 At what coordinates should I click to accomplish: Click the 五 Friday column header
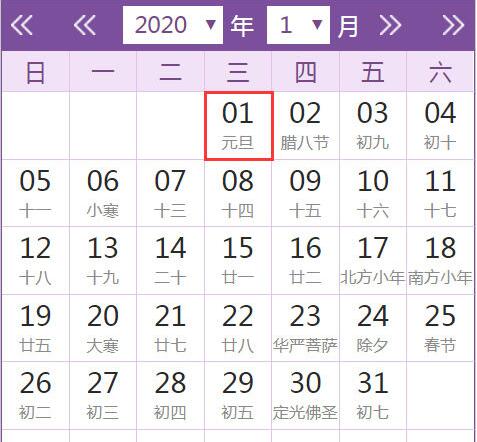click(x=373, y=72)
